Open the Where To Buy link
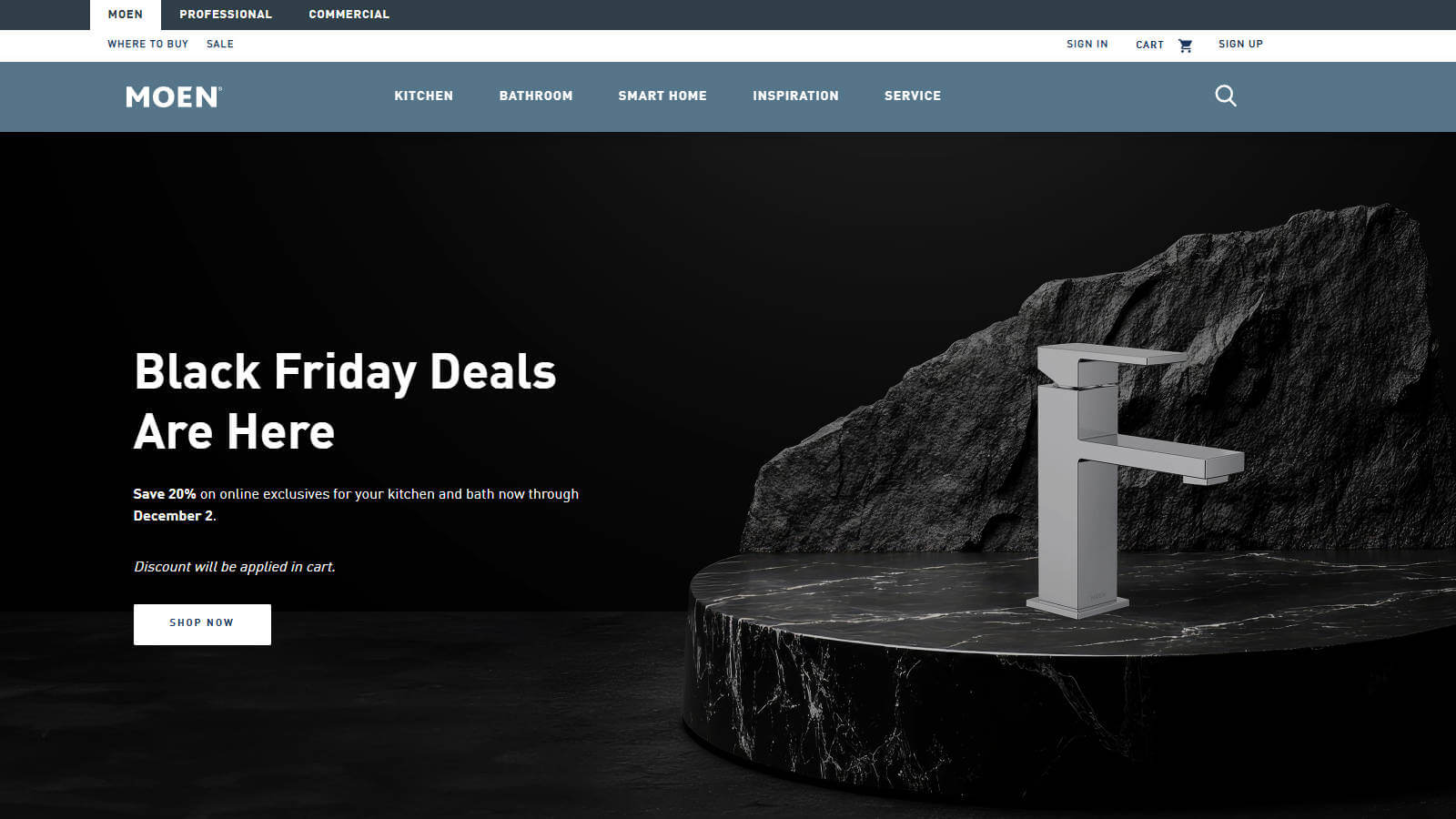The width and height of the screenshot is (1456, 819). click(147, 44)
